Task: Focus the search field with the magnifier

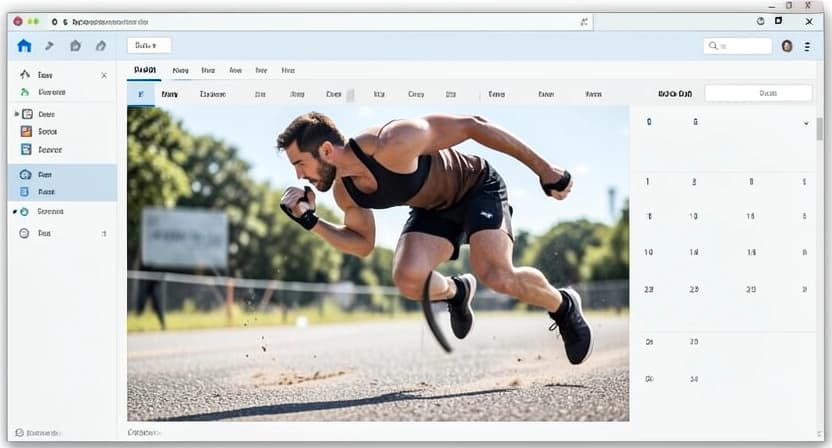Action: (738, 46)
